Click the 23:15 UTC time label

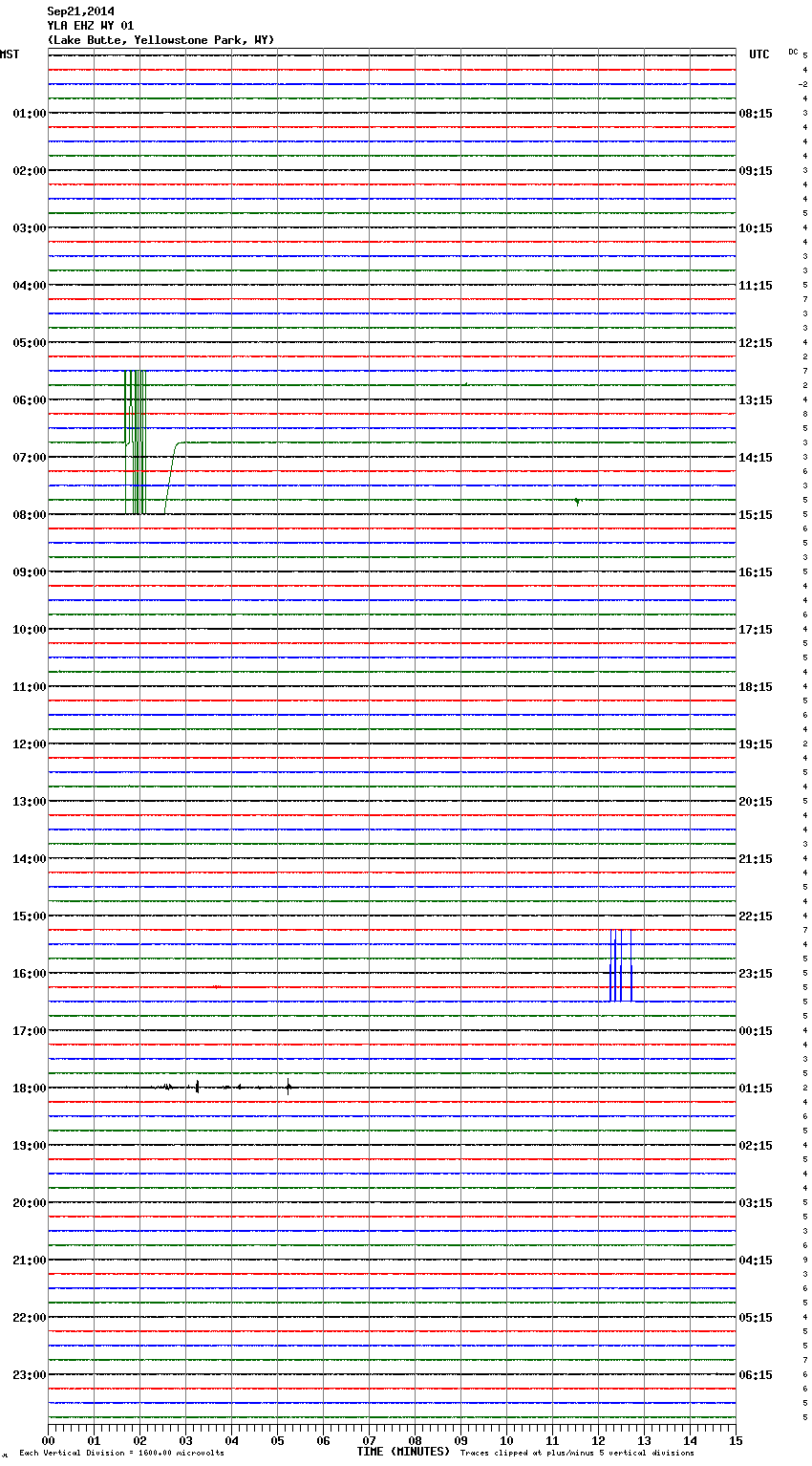point(756,974)
